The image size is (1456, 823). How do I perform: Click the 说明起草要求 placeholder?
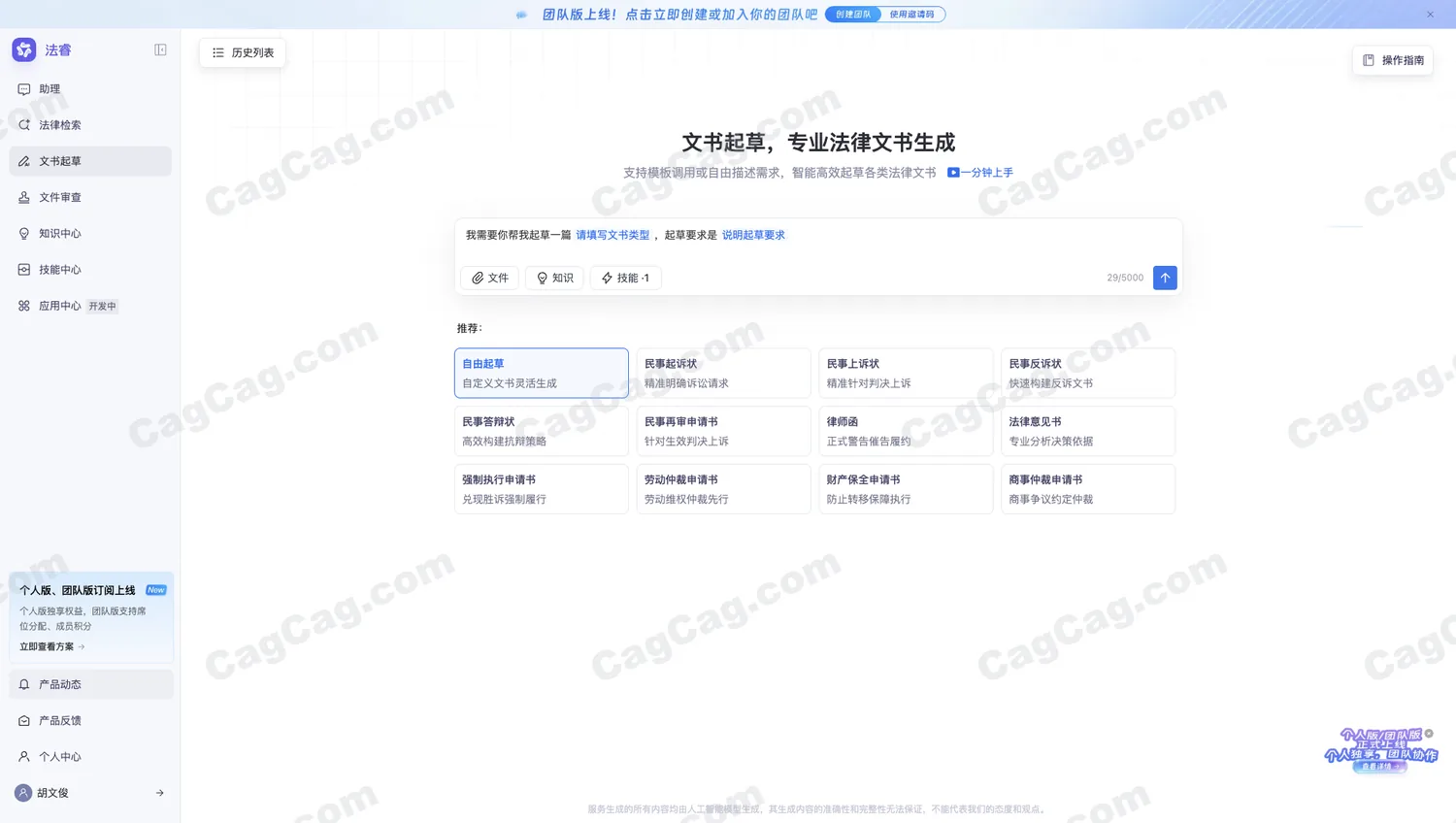coord(753,235)
